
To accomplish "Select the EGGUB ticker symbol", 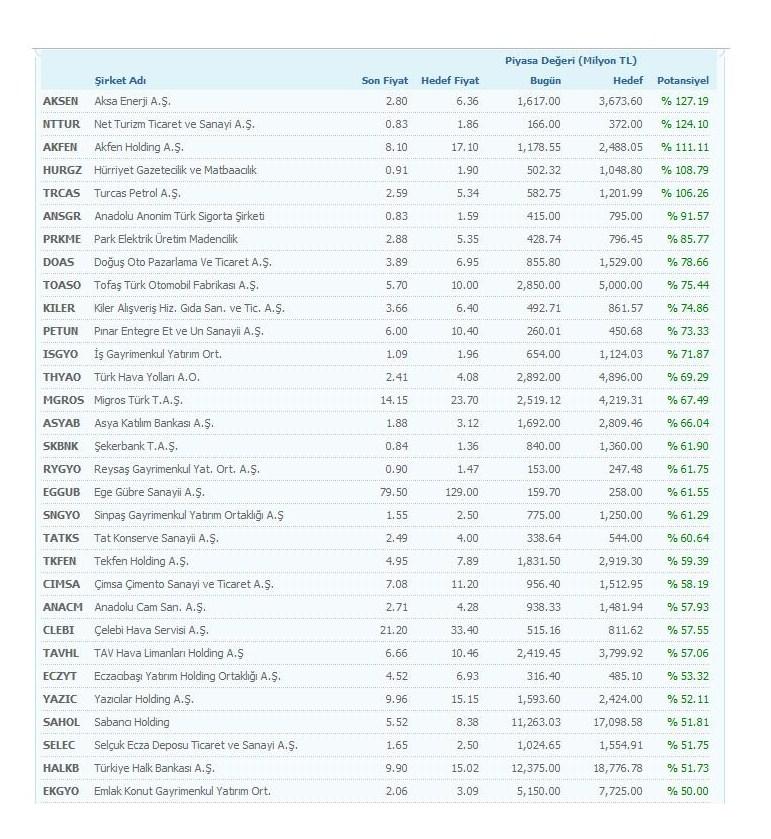I will point(62,492).
